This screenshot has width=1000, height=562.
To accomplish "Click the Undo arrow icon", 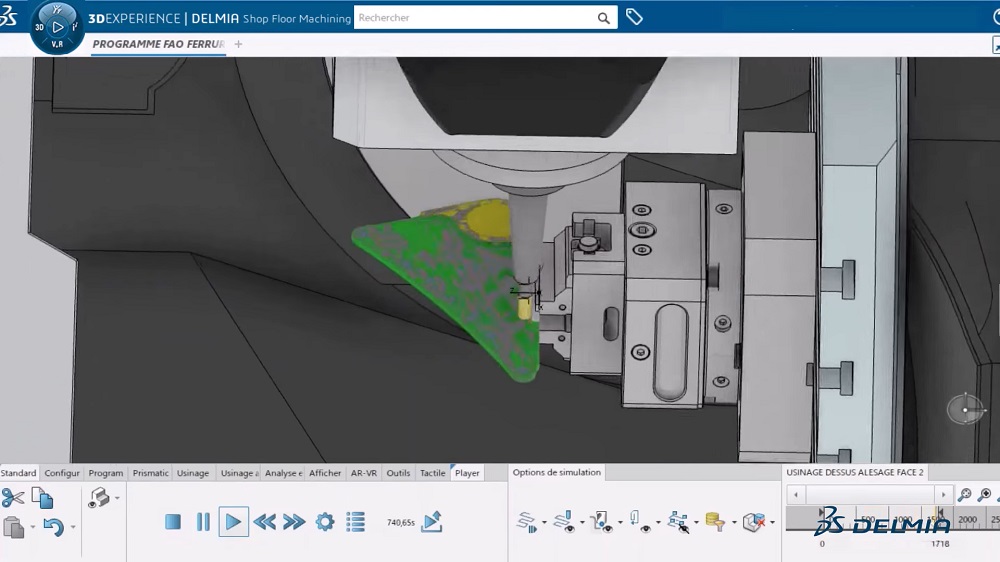I will pos(54,527).
